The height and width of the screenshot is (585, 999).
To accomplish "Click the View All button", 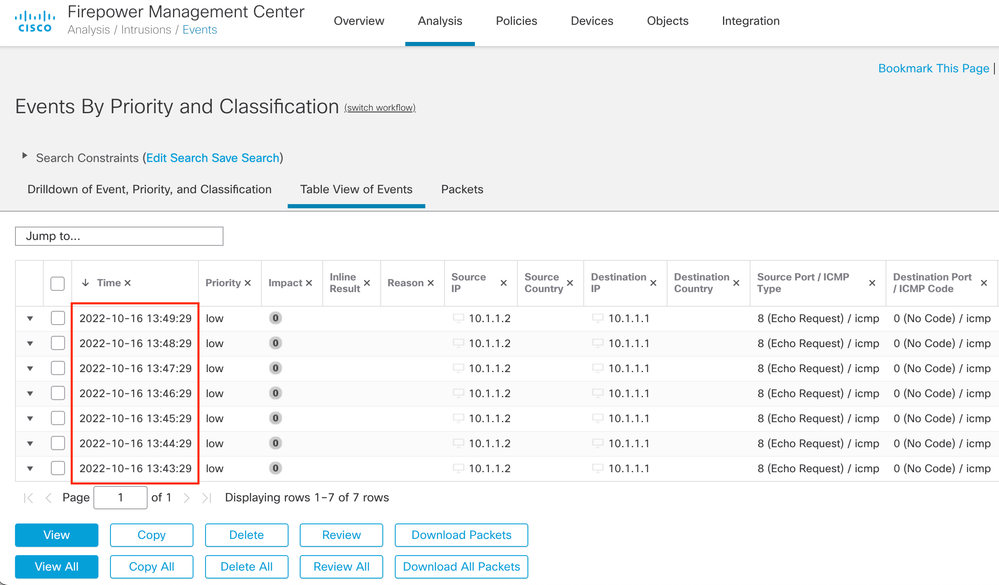I will tap(57, 567).
